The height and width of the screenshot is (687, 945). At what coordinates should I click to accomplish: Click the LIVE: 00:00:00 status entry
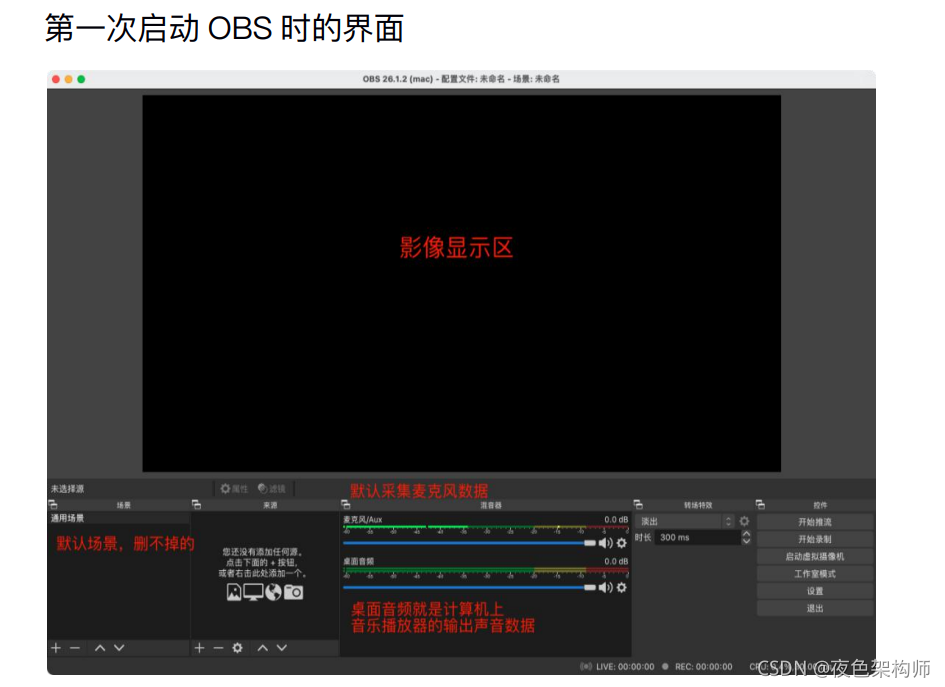coord(617,667)
